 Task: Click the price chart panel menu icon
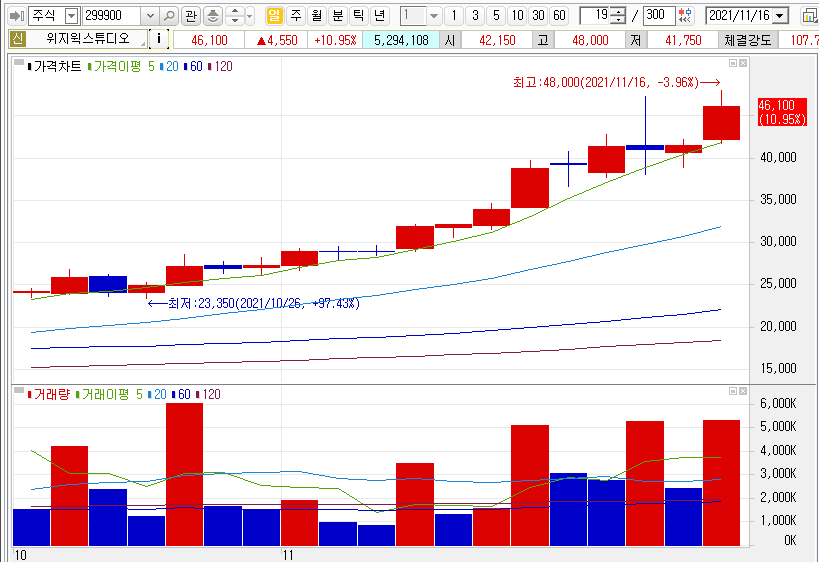[19, 63]
